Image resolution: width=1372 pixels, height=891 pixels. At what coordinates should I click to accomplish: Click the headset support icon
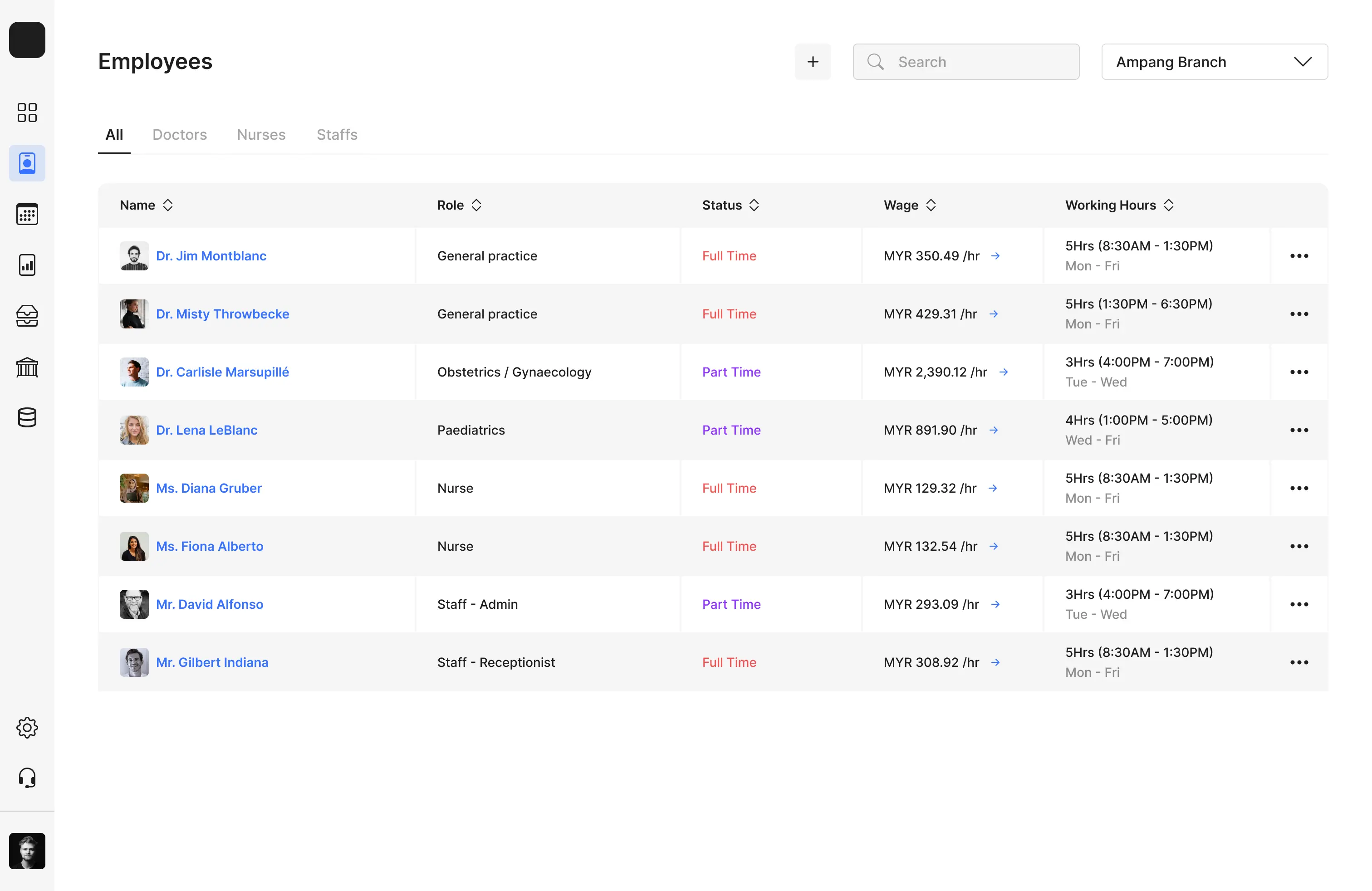click(x=27, y=778)
